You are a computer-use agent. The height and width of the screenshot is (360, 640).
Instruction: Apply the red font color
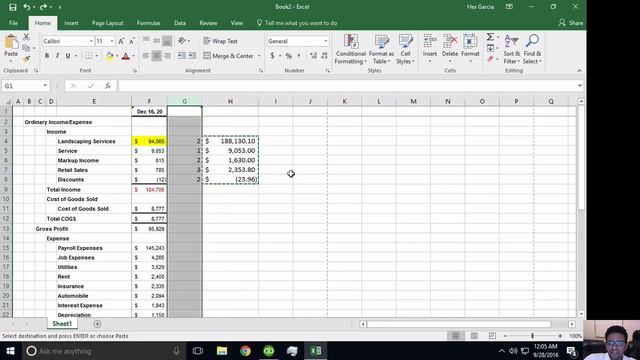(126, 56)
